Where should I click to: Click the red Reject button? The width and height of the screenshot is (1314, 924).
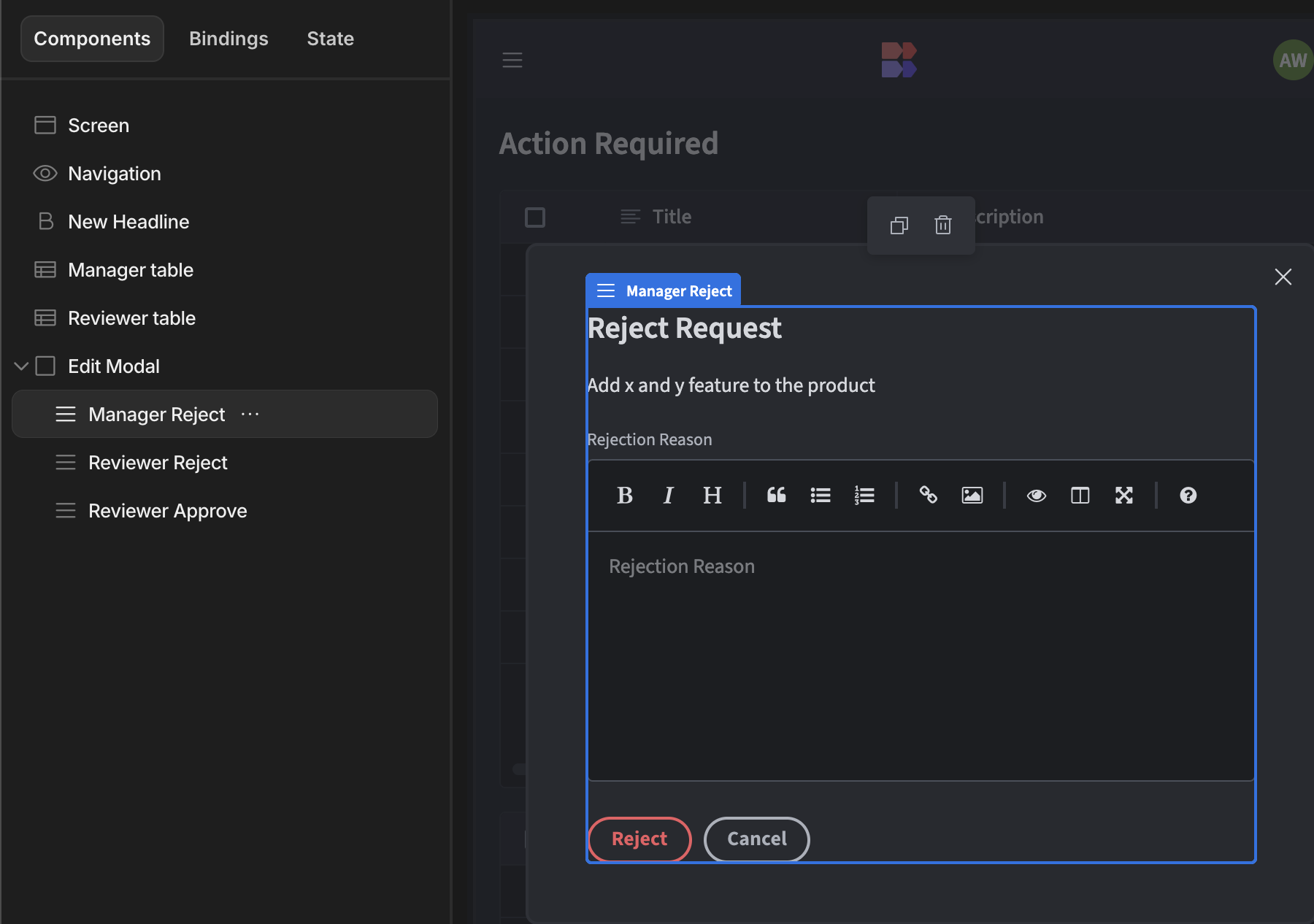[639, 839]
